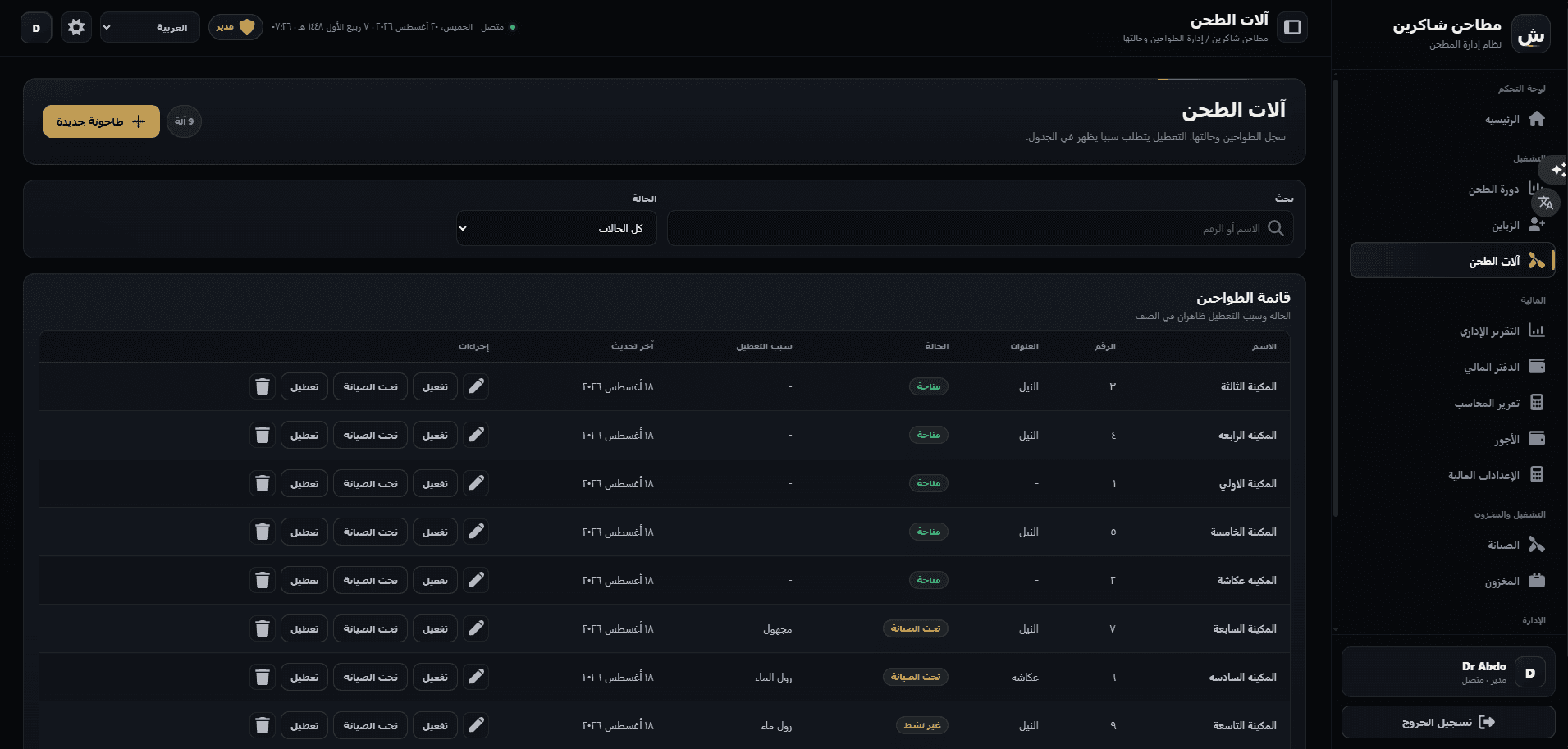Open دورة الطحن in sidebar

[x=1452, y=189]
